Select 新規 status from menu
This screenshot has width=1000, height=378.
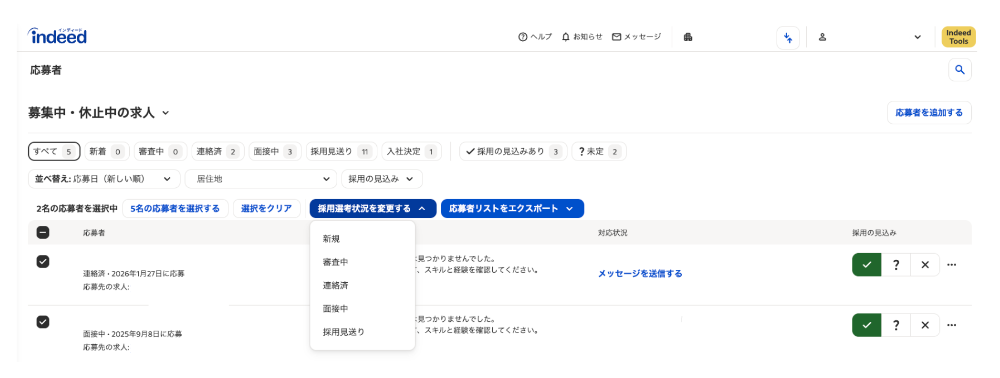(362, 239)
